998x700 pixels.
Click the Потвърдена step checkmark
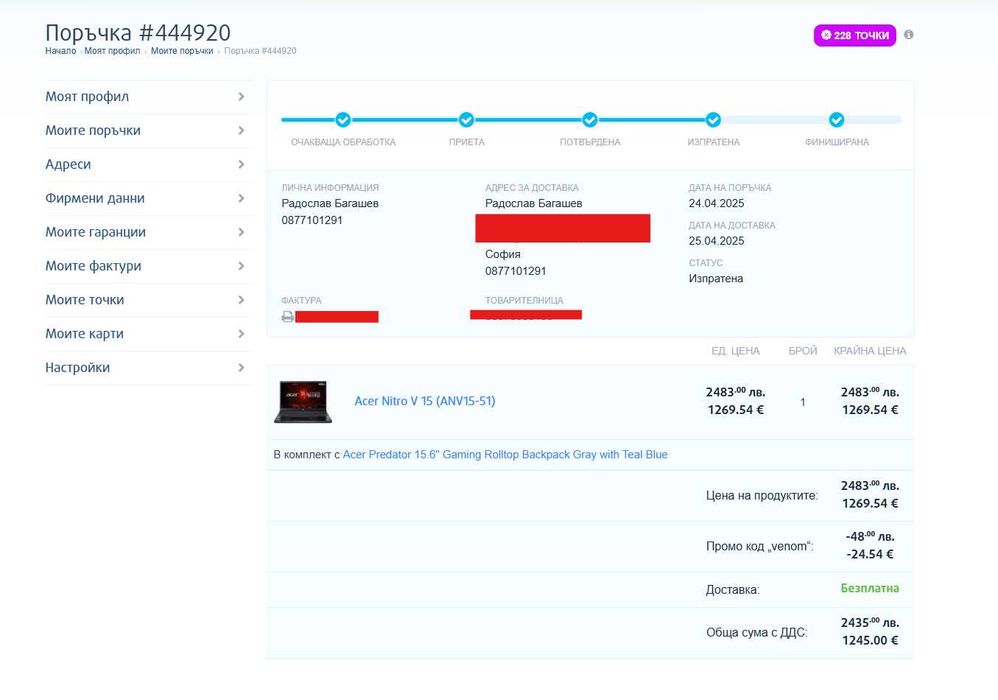590,120
